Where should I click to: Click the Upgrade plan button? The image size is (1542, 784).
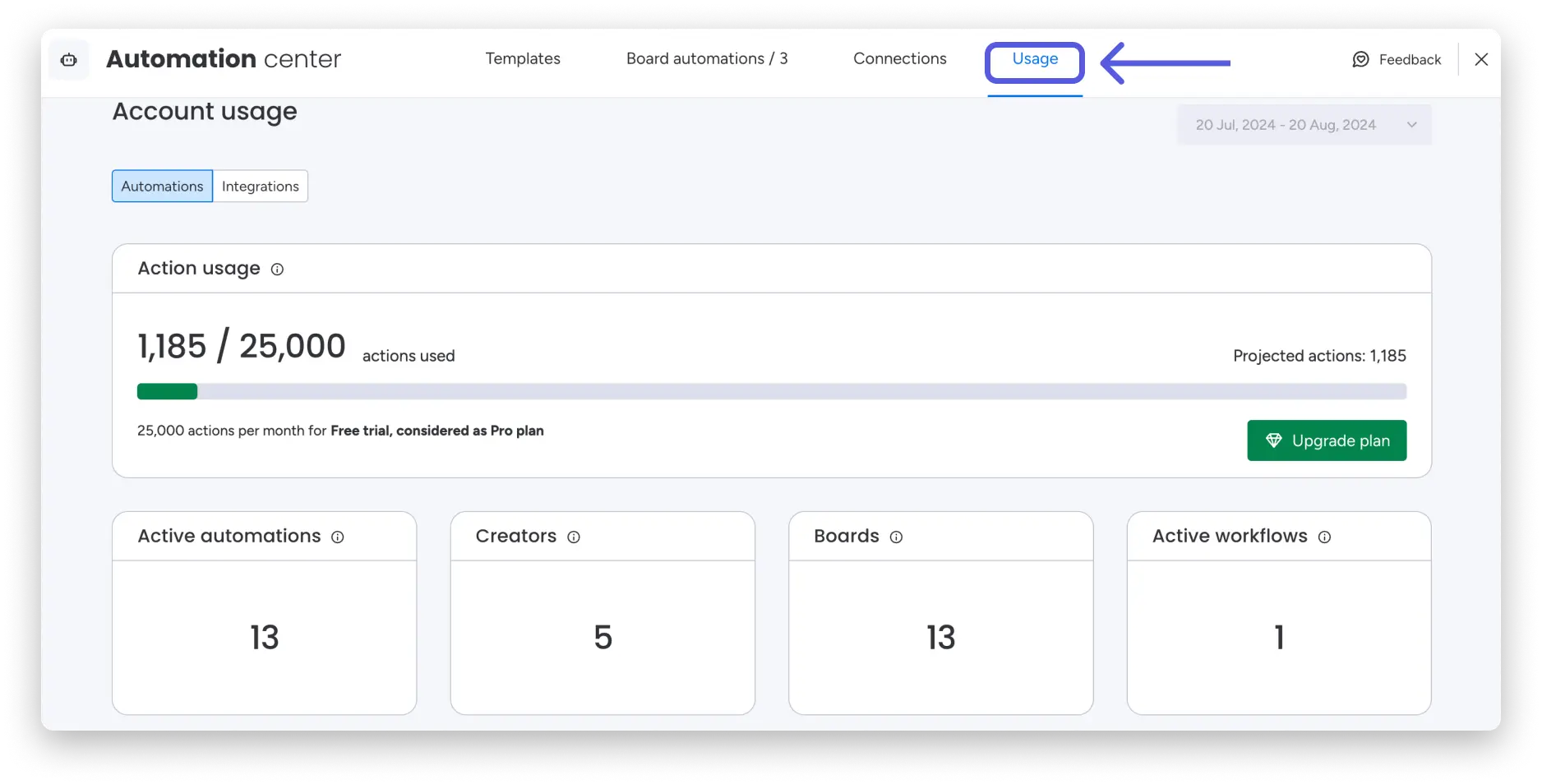(x=1327, y=440)
